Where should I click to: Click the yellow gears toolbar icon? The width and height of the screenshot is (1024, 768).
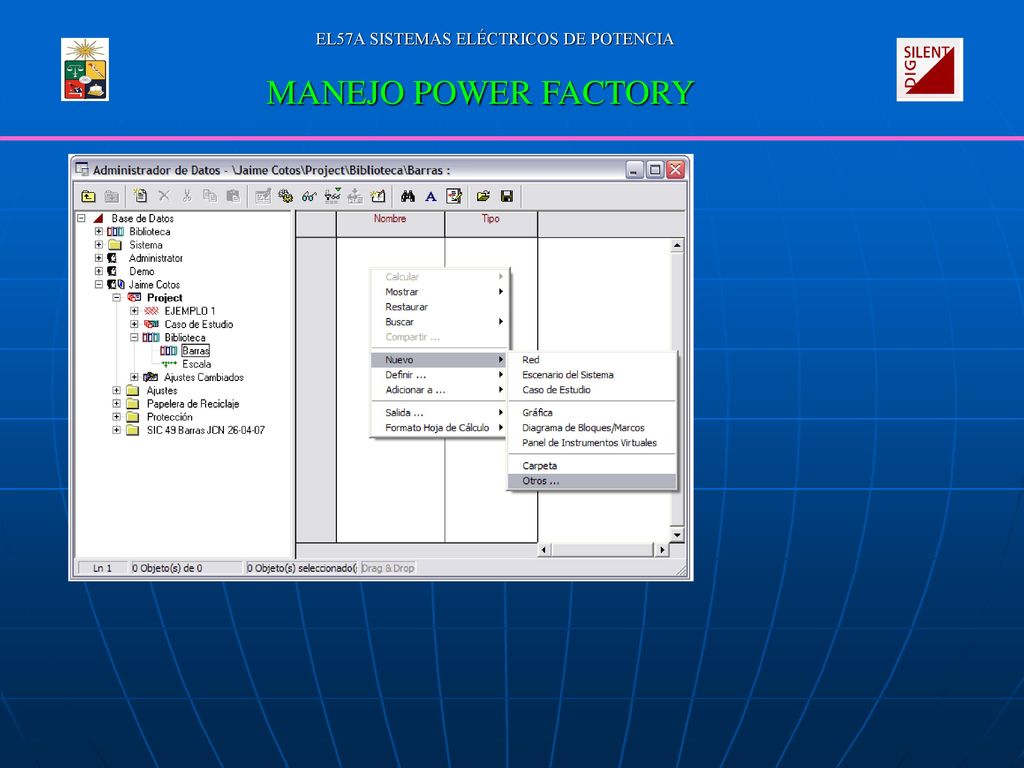coord(285,196)
